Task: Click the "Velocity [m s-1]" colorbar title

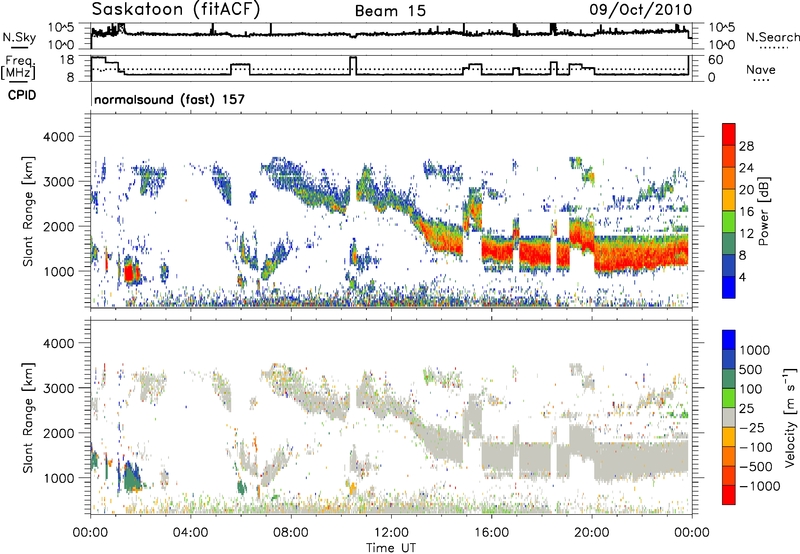Action: (790, 417)
